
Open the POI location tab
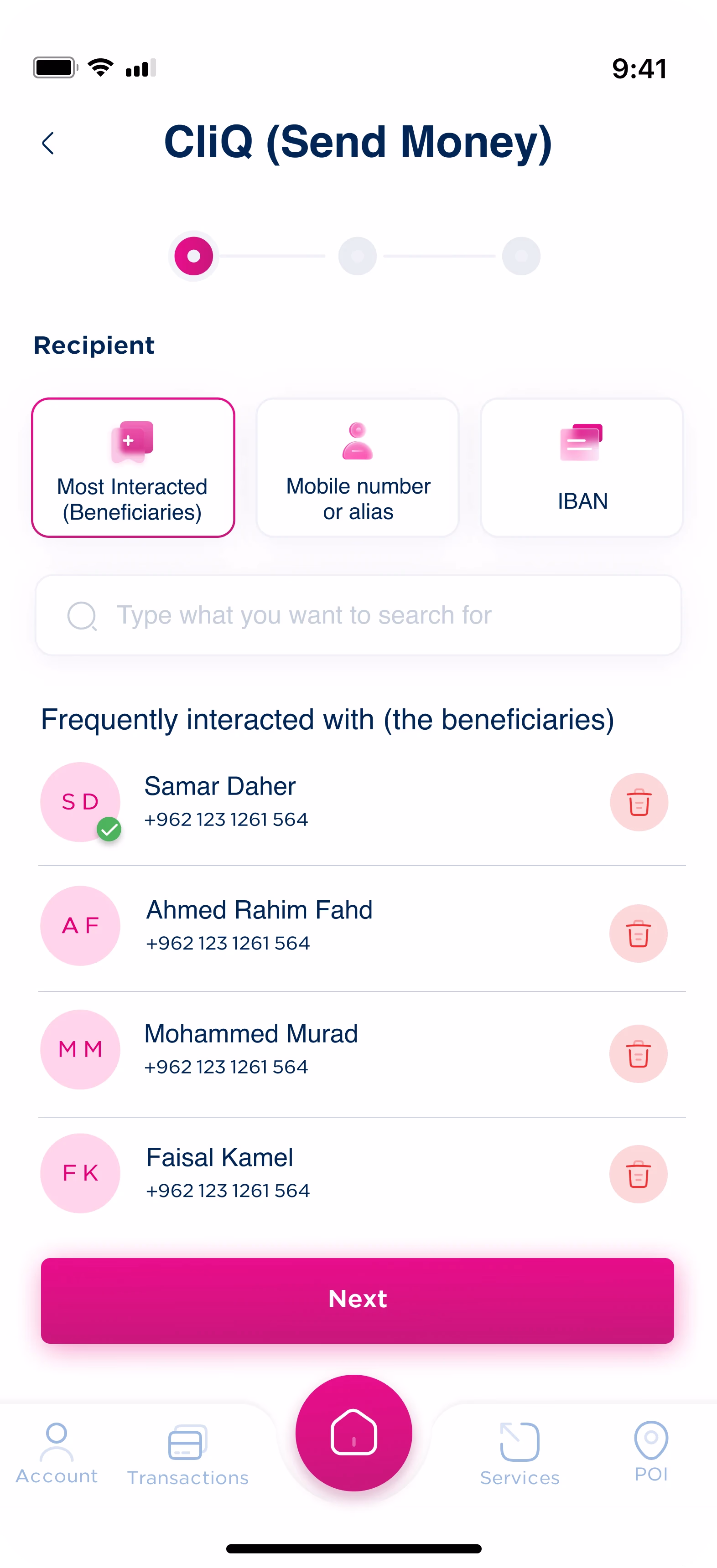[x=651, y=1452]
